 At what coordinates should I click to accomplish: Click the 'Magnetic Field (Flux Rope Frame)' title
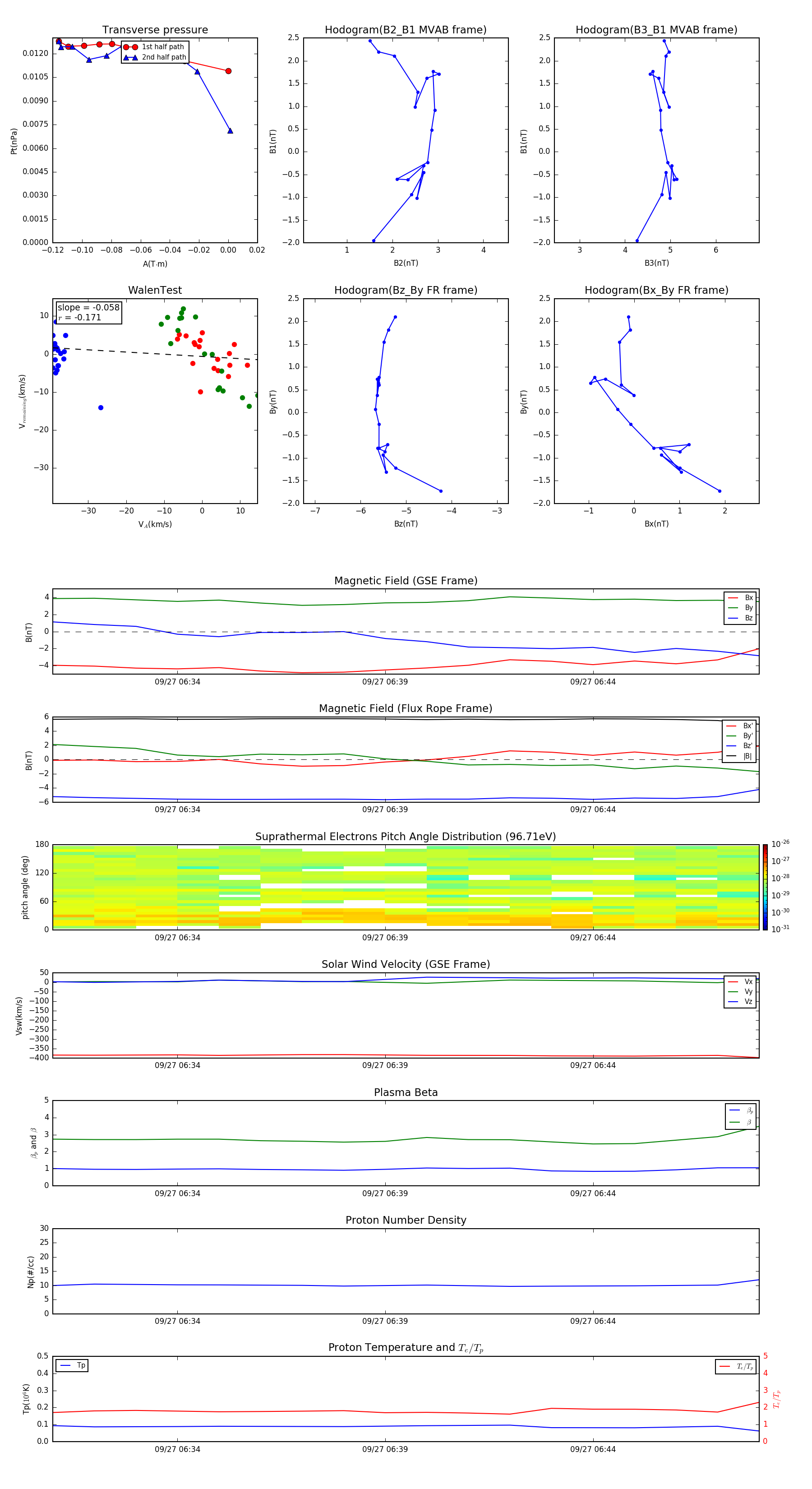406,709
